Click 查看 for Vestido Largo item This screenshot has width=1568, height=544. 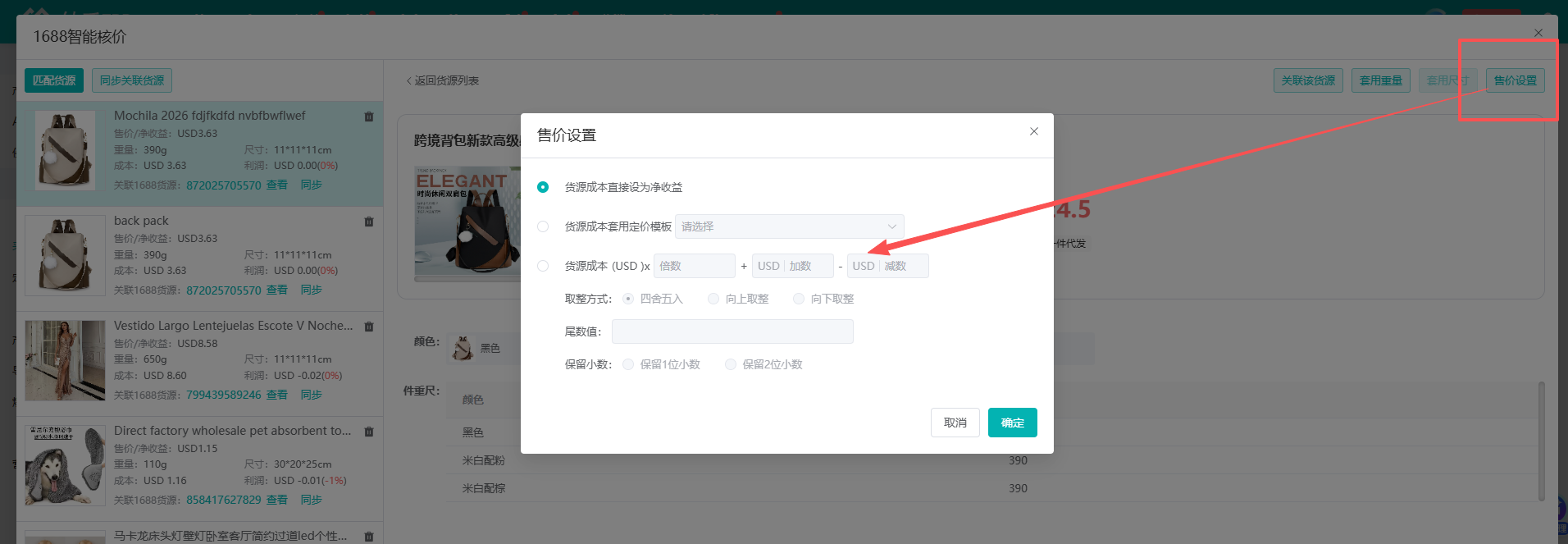pos(277,395)
